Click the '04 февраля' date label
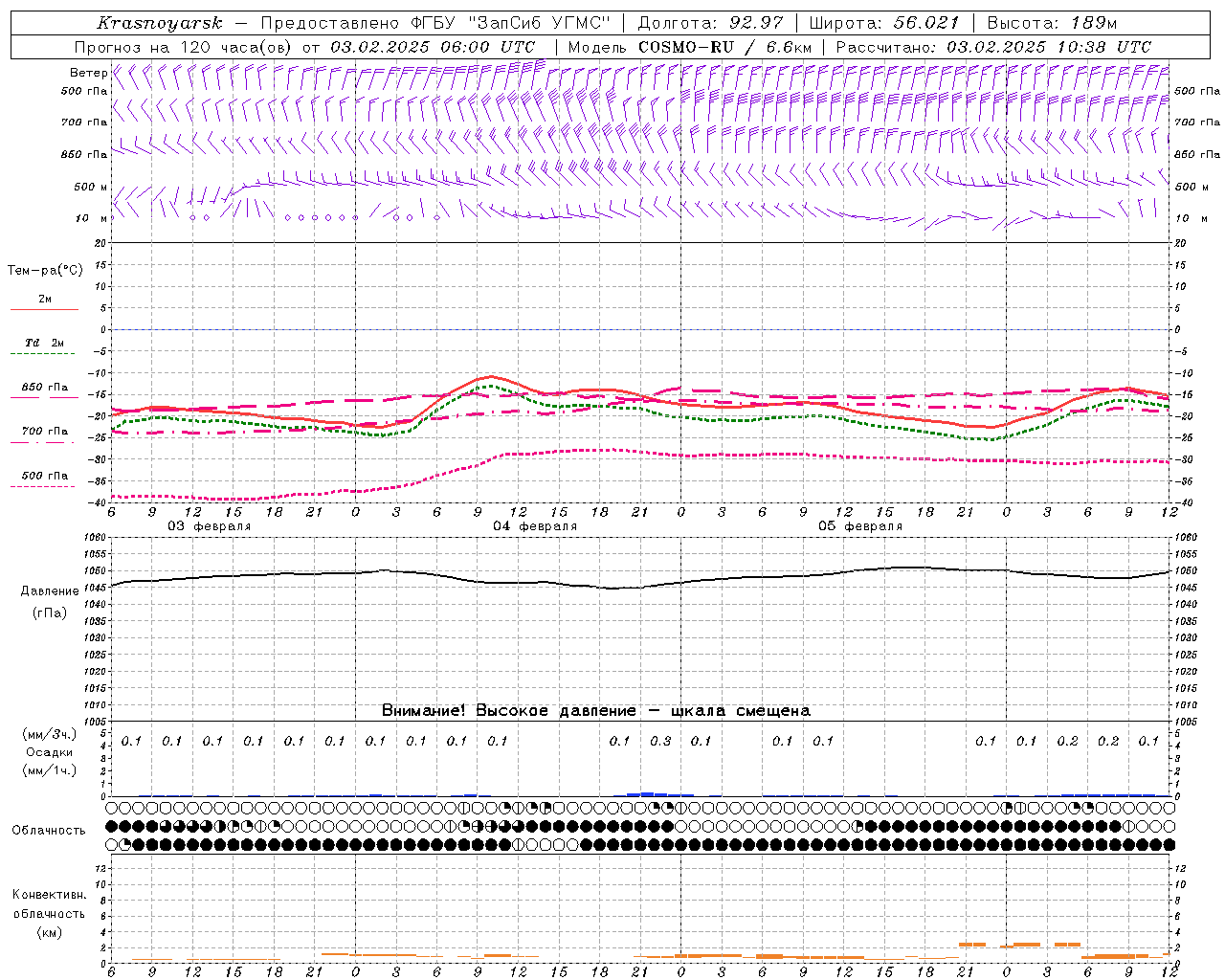The height and width of the screenshot is (980, 1225). tap(535, 526)
